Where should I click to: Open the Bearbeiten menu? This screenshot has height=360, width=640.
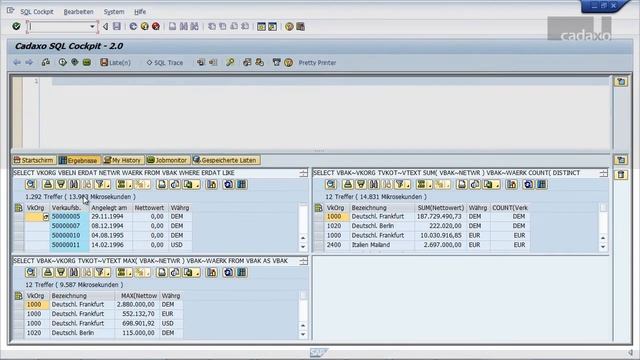[78, 12]
